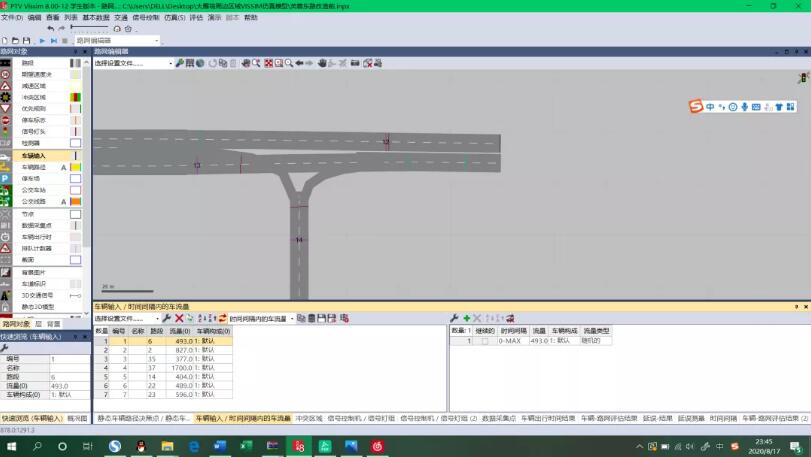The image size is (811, 457).
Task: Open Excel from the taskbar
Action: point(246,446)
